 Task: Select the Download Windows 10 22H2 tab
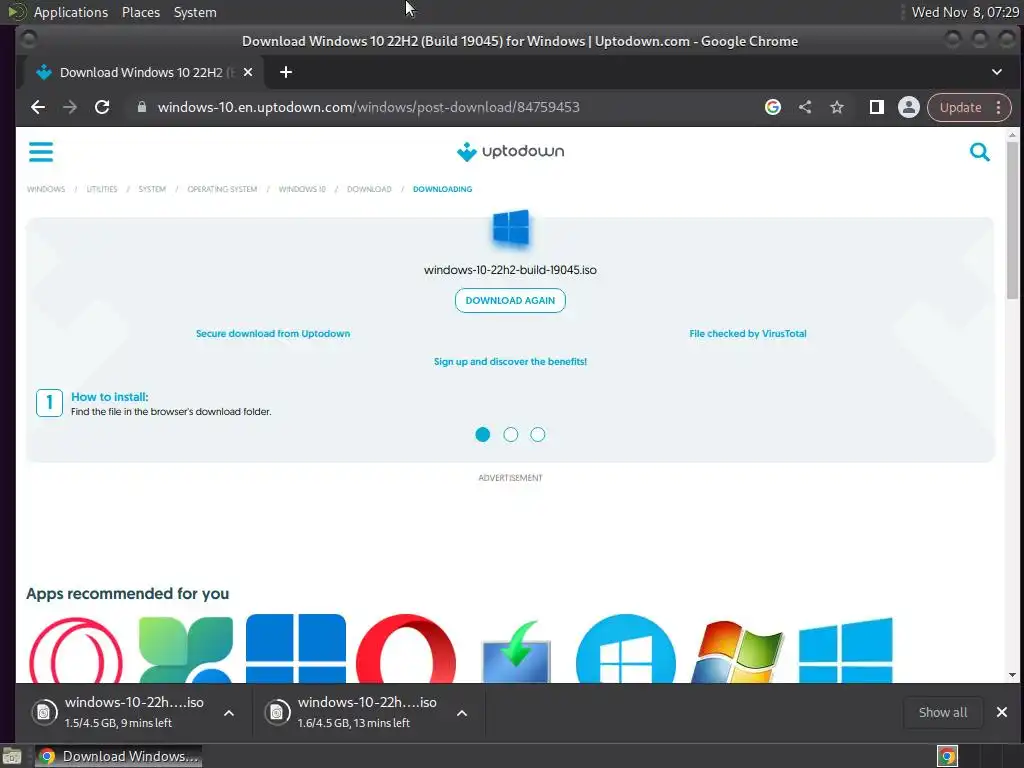pos(144,72)
